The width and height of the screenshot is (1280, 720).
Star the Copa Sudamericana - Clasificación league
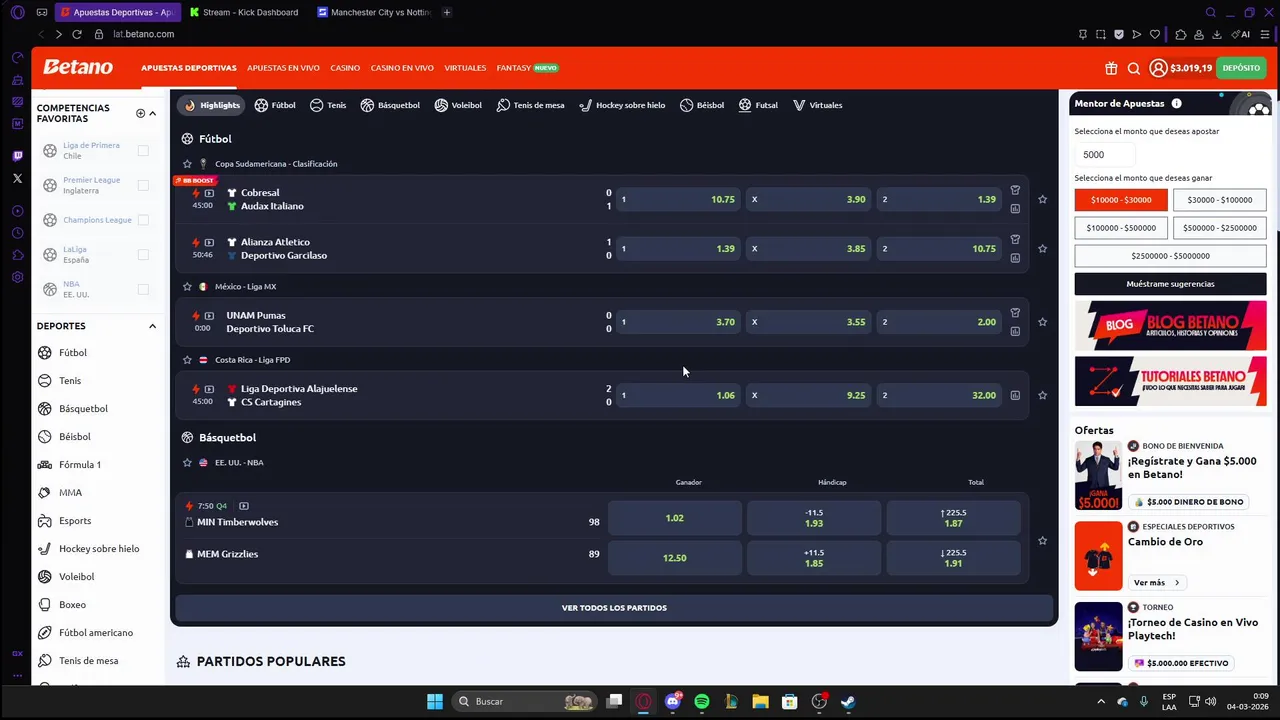187,164
